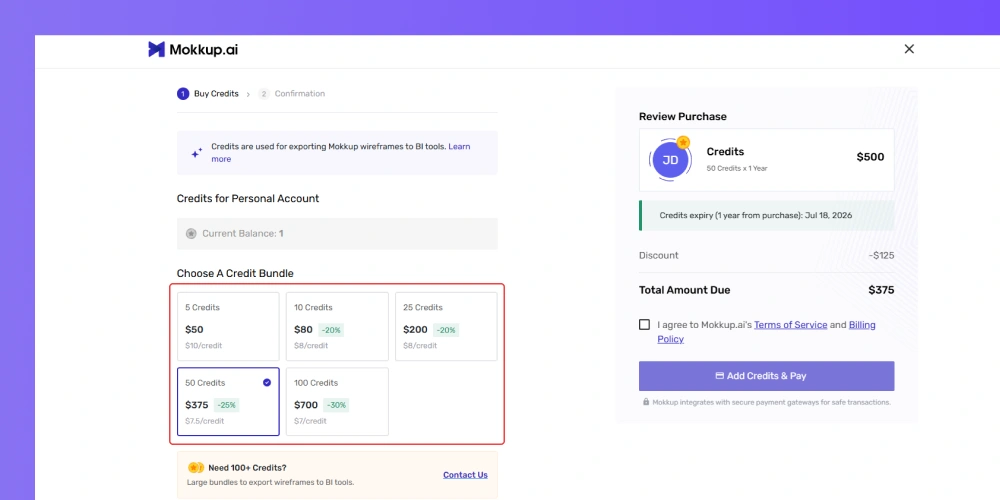The image size is (1000, 500).
Task: Choose the 10 Credits bundle
Action: tap(337, 327)
